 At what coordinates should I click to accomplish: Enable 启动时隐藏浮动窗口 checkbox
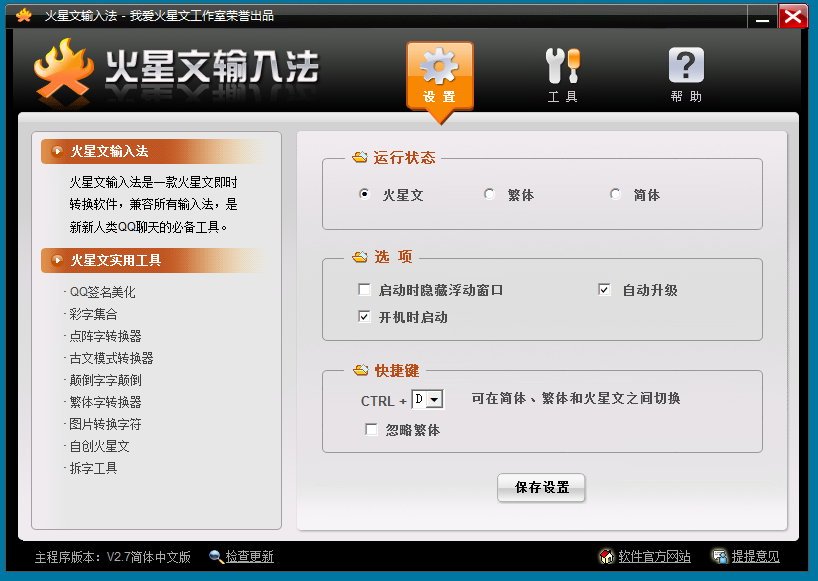[x=364, y=289]
